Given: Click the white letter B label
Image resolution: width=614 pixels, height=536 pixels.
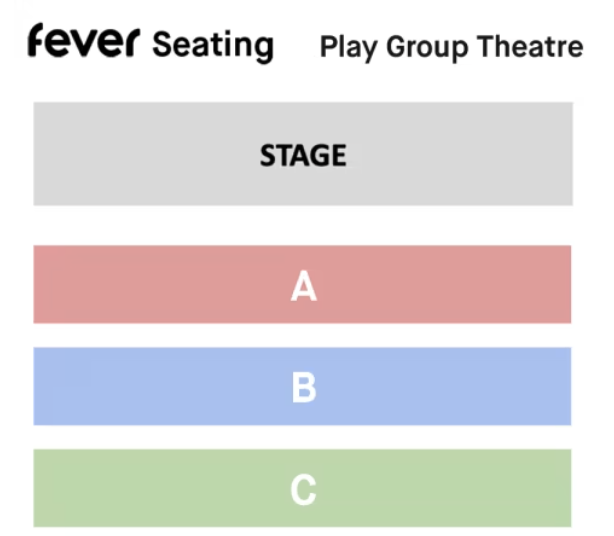Looking at the screenshot, I should pyautogui.click(x=303, y=388).
